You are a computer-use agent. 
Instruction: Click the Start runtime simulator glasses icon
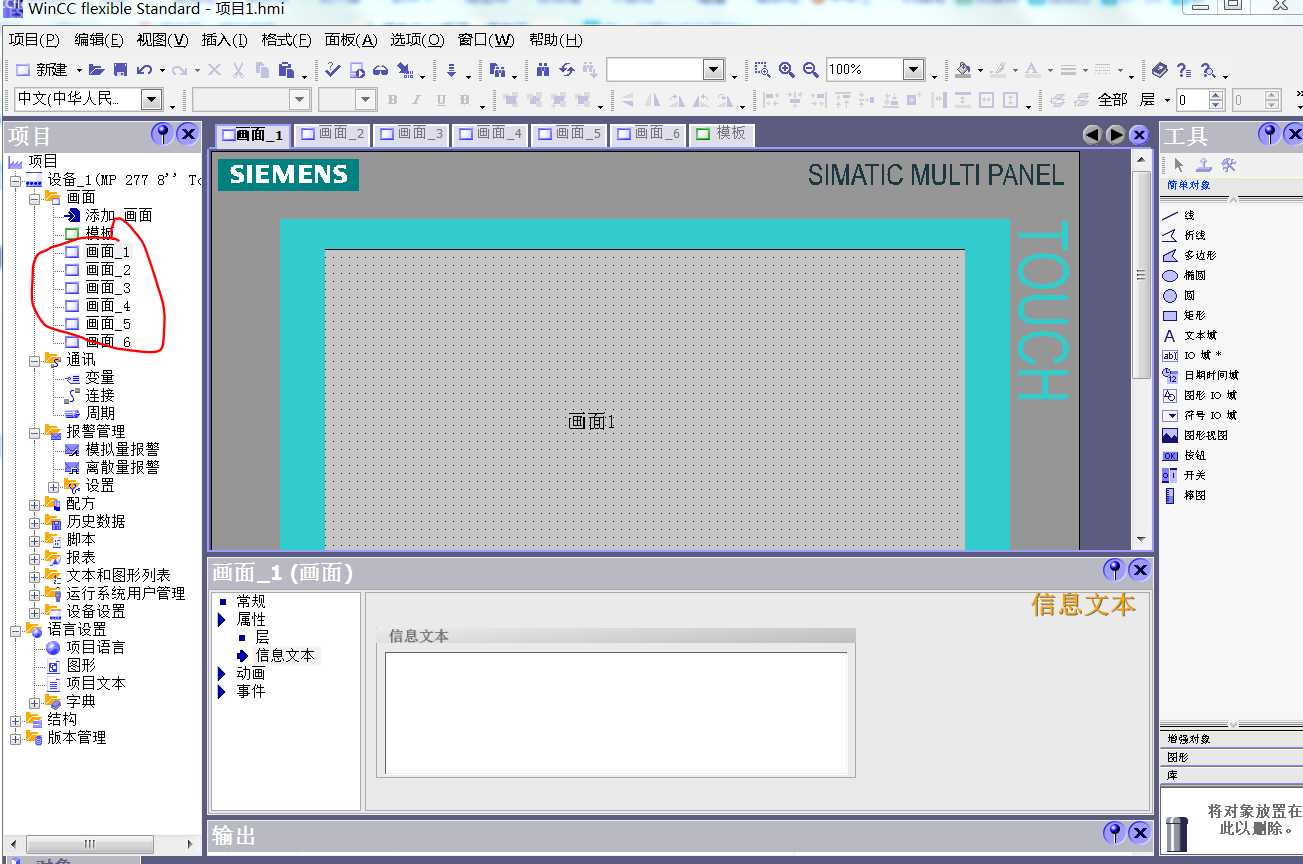click(380, 70)
